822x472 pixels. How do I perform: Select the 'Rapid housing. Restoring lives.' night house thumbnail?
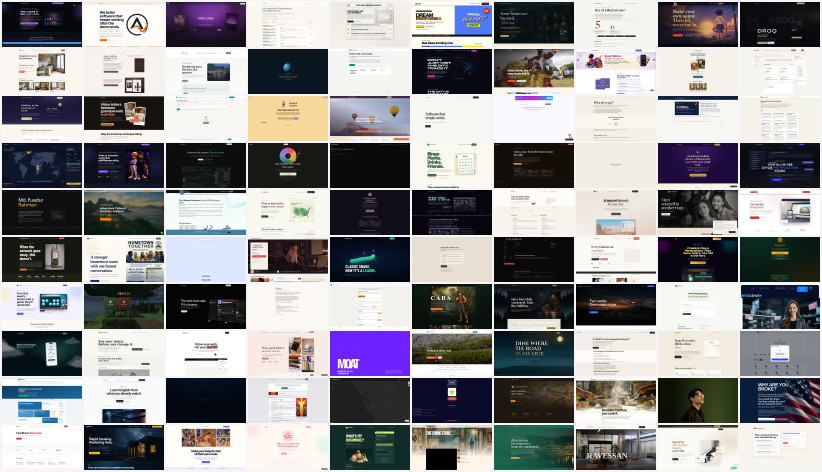point(124,448)
